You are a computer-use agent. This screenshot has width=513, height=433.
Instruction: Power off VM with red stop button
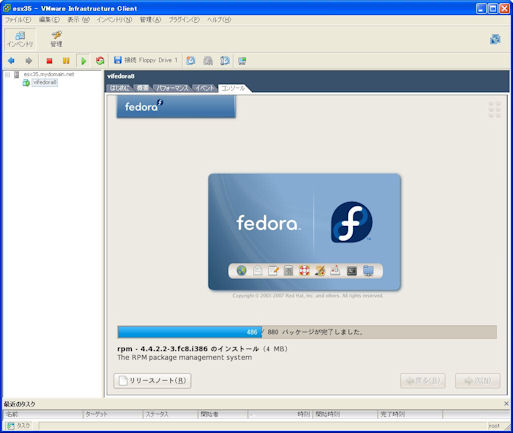click(49, 61)
